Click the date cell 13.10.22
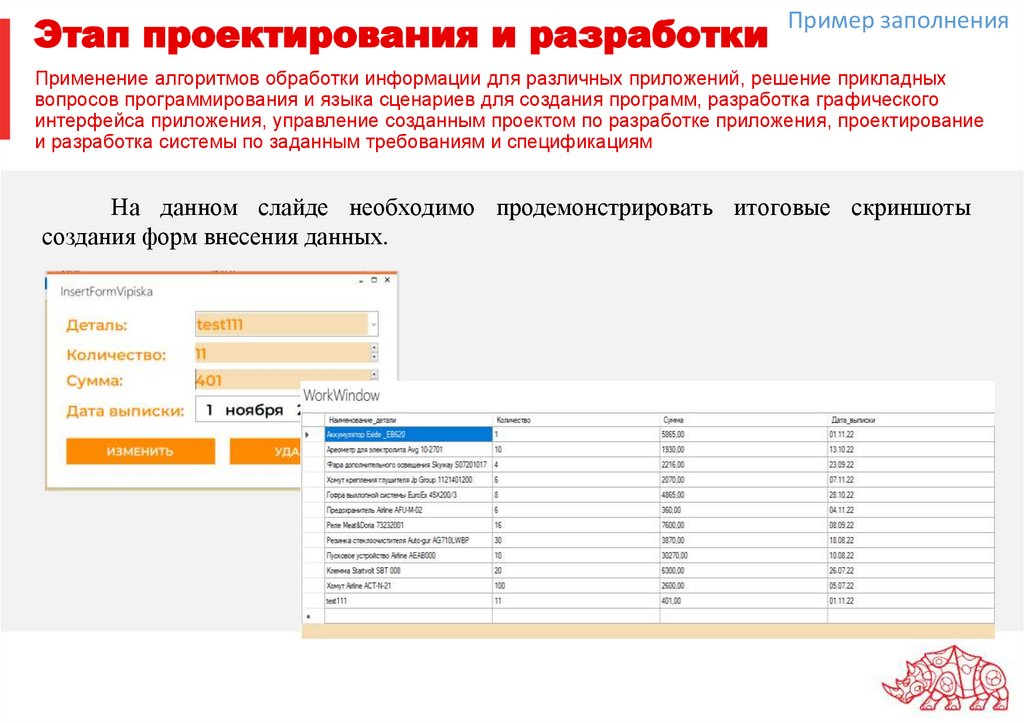The height and width of the screenshot is (723, 1024). 911,449
